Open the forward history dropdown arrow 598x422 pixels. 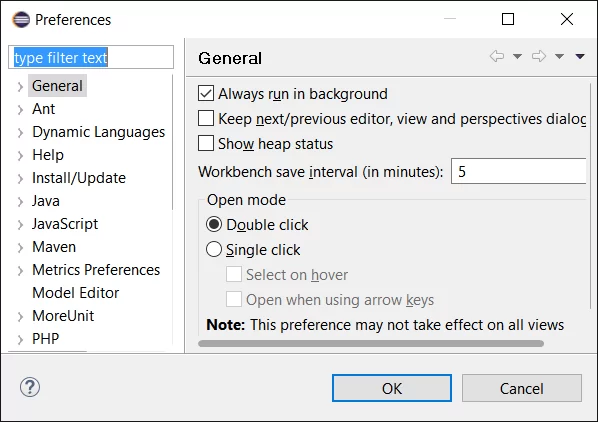pos(559,56)
